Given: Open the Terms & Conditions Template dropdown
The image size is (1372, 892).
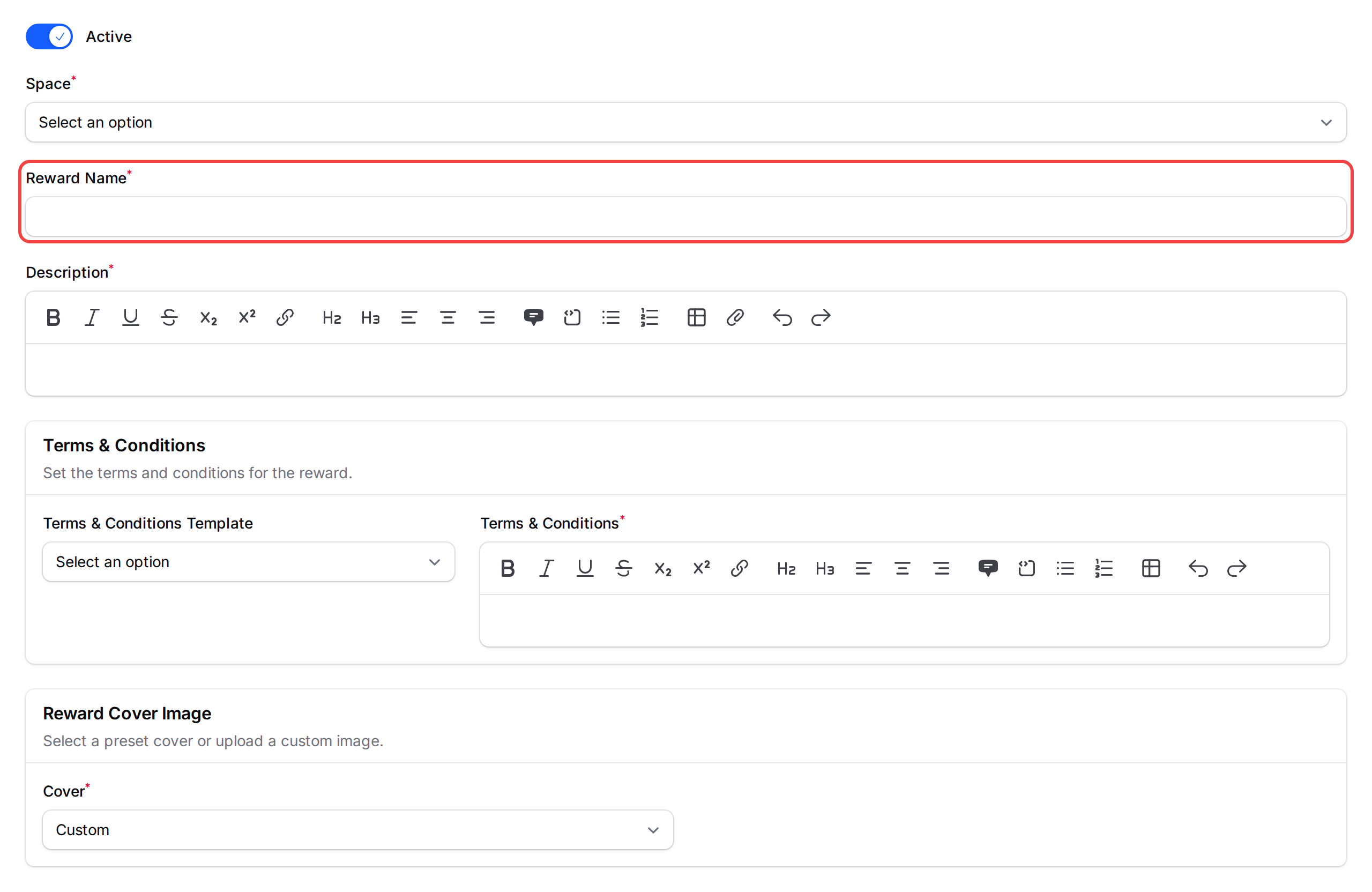Looking at the screenshot, I should 248,562.
